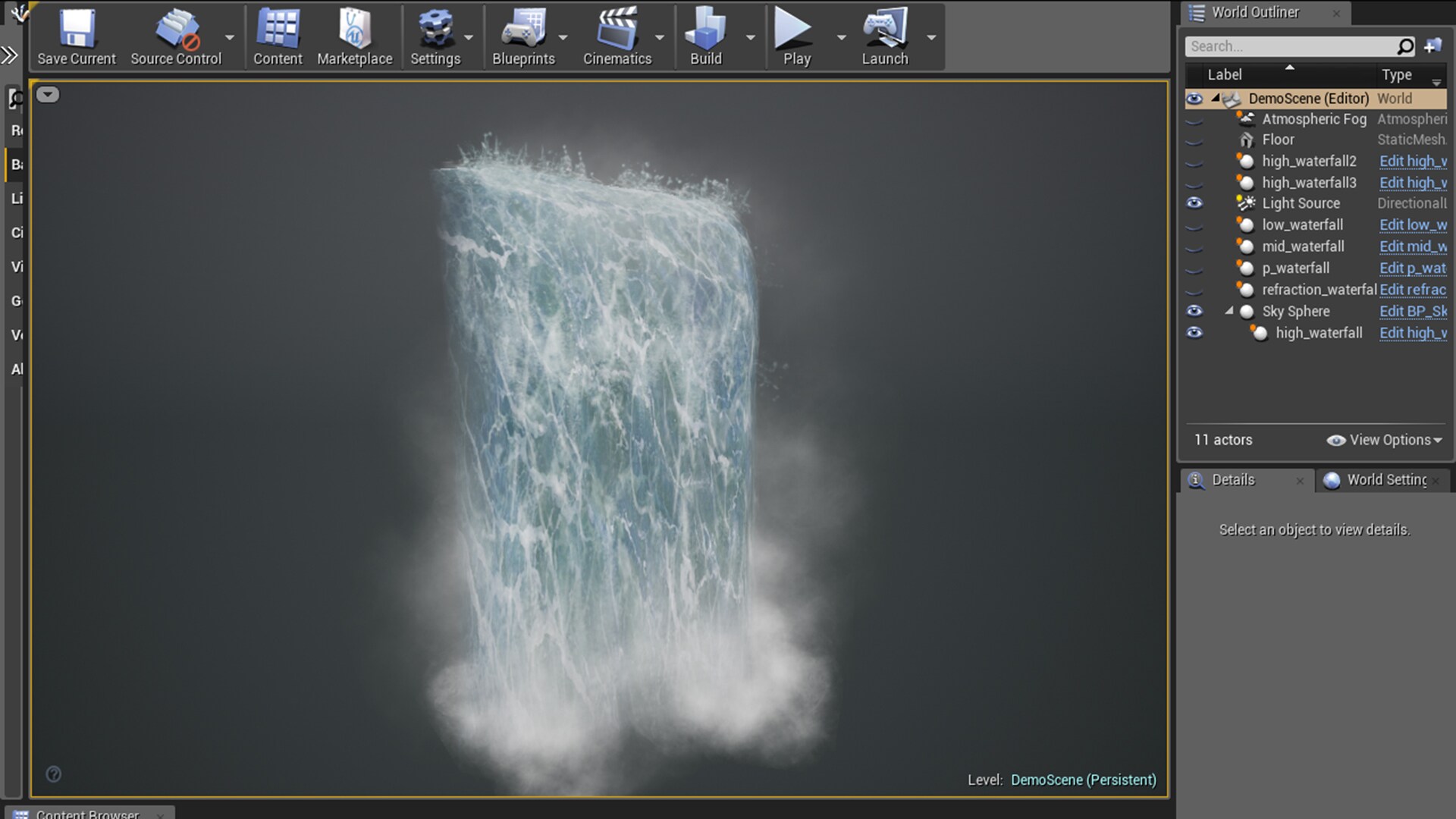
Task: Toggle visibility of the Light Source actor
Action: [x=1195, y=202]
